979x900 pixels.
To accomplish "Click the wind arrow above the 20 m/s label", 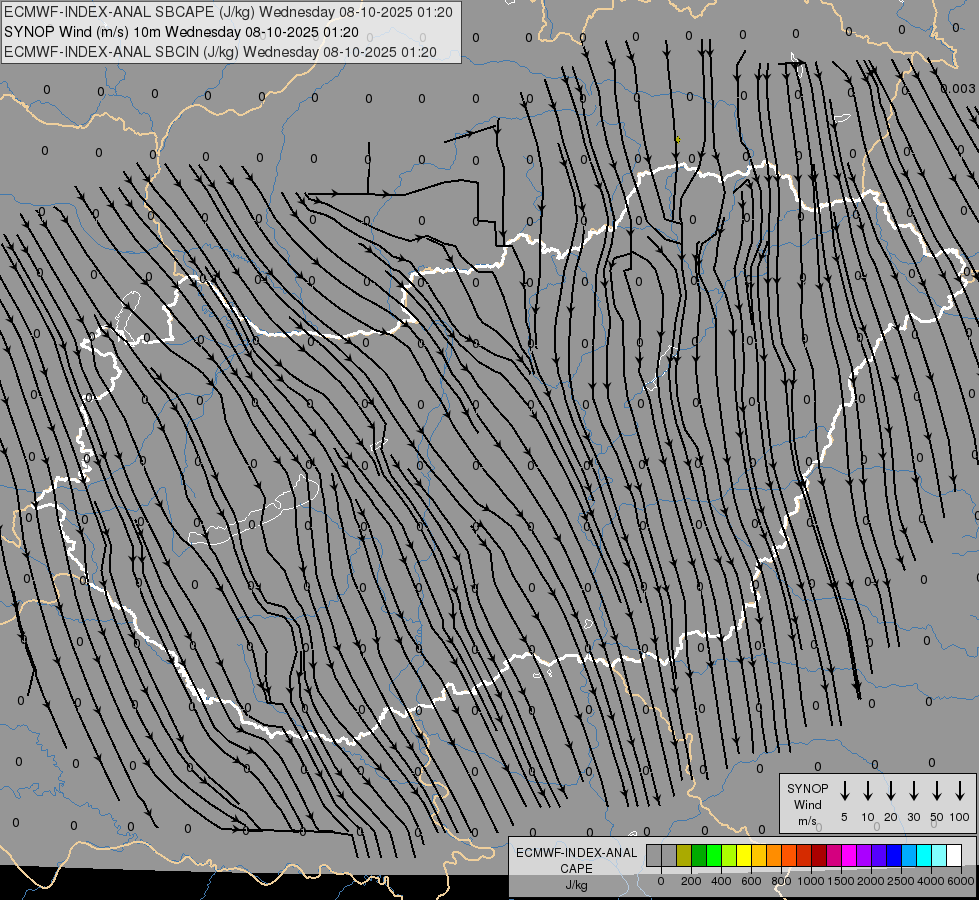I will pyautogui.click(x=891, y=791).
